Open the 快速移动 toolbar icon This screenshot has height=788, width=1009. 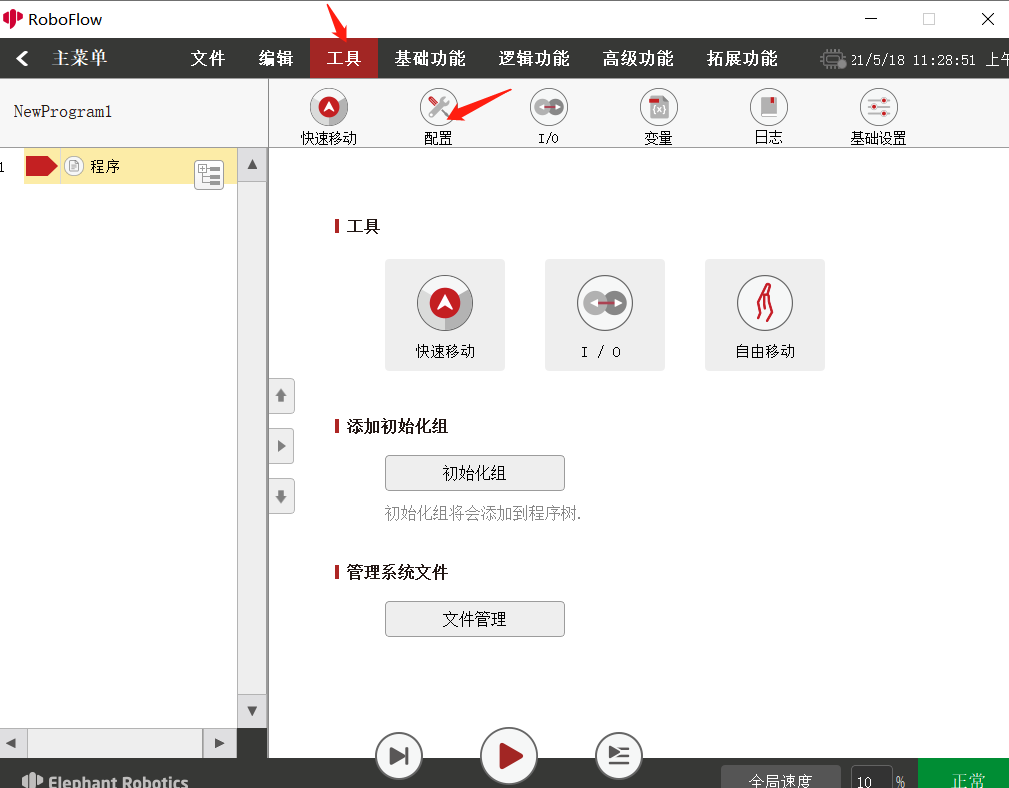point(329,107)
